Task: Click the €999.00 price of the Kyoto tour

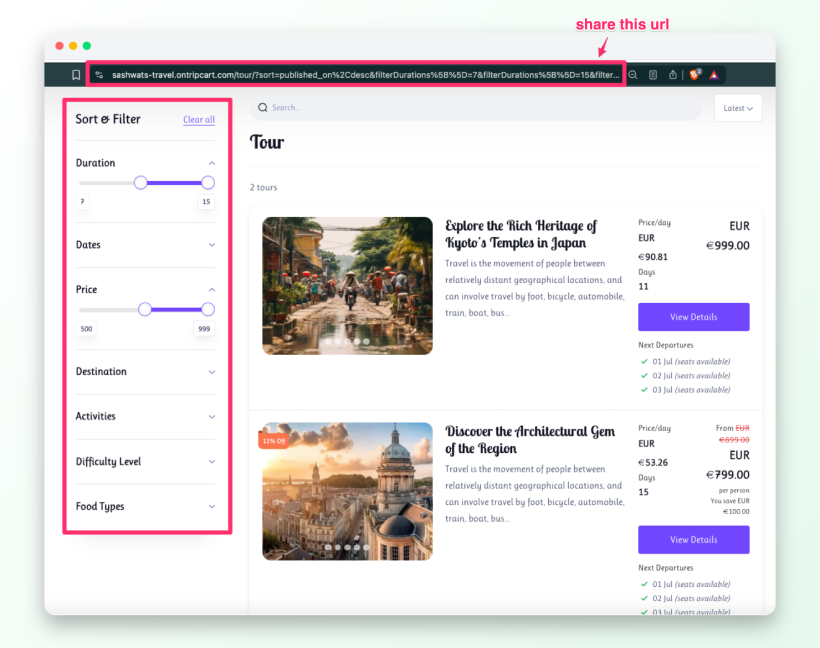Action: point(727,246)
